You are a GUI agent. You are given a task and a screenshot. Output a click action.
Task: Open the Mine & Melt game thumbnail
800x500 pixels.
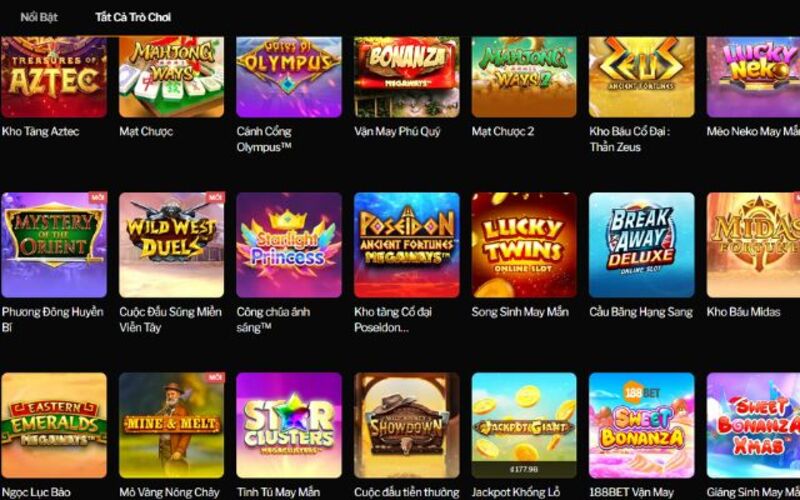(x=171, y=425)
